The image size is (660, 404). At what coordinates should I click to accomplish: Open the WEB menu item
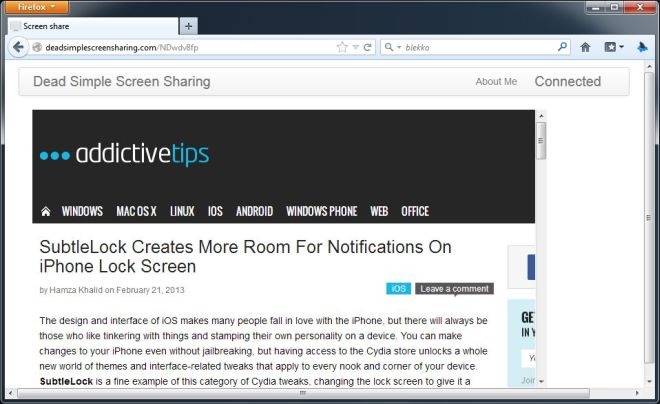click(x=379, y=211)
